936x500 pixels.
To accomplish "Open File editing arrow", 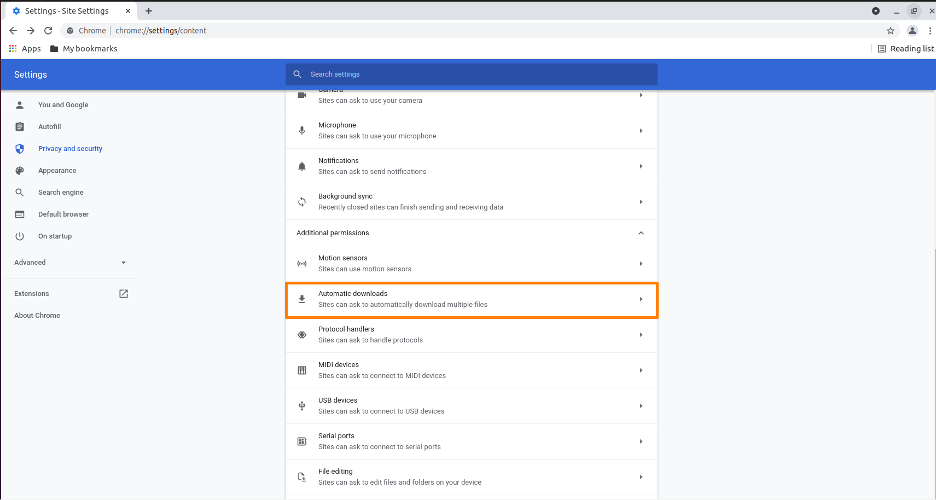I will 641,477.
